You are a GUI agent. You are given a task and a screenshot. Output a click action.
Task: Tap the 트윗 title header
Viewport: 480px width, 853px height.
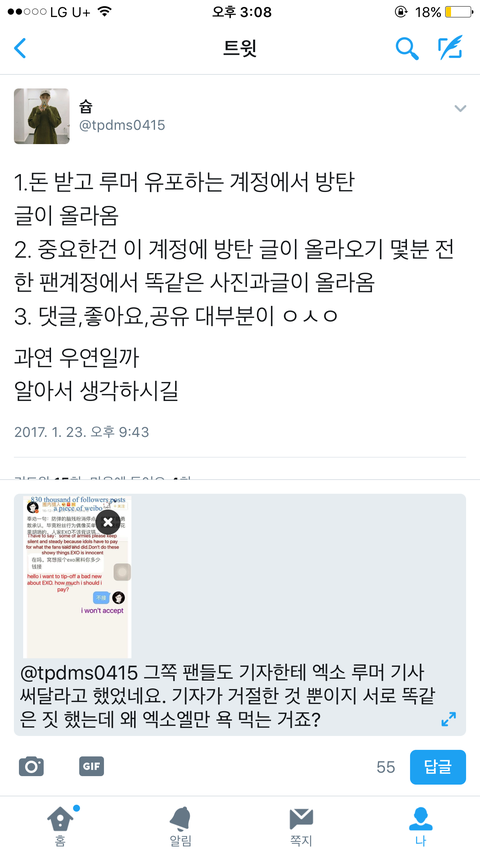(239, 48)
